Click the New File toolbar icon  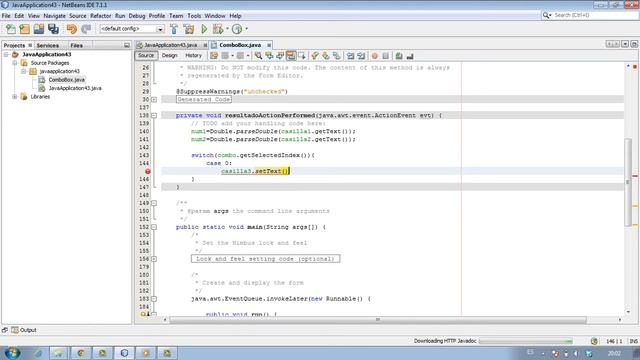(x=11, y=29)
